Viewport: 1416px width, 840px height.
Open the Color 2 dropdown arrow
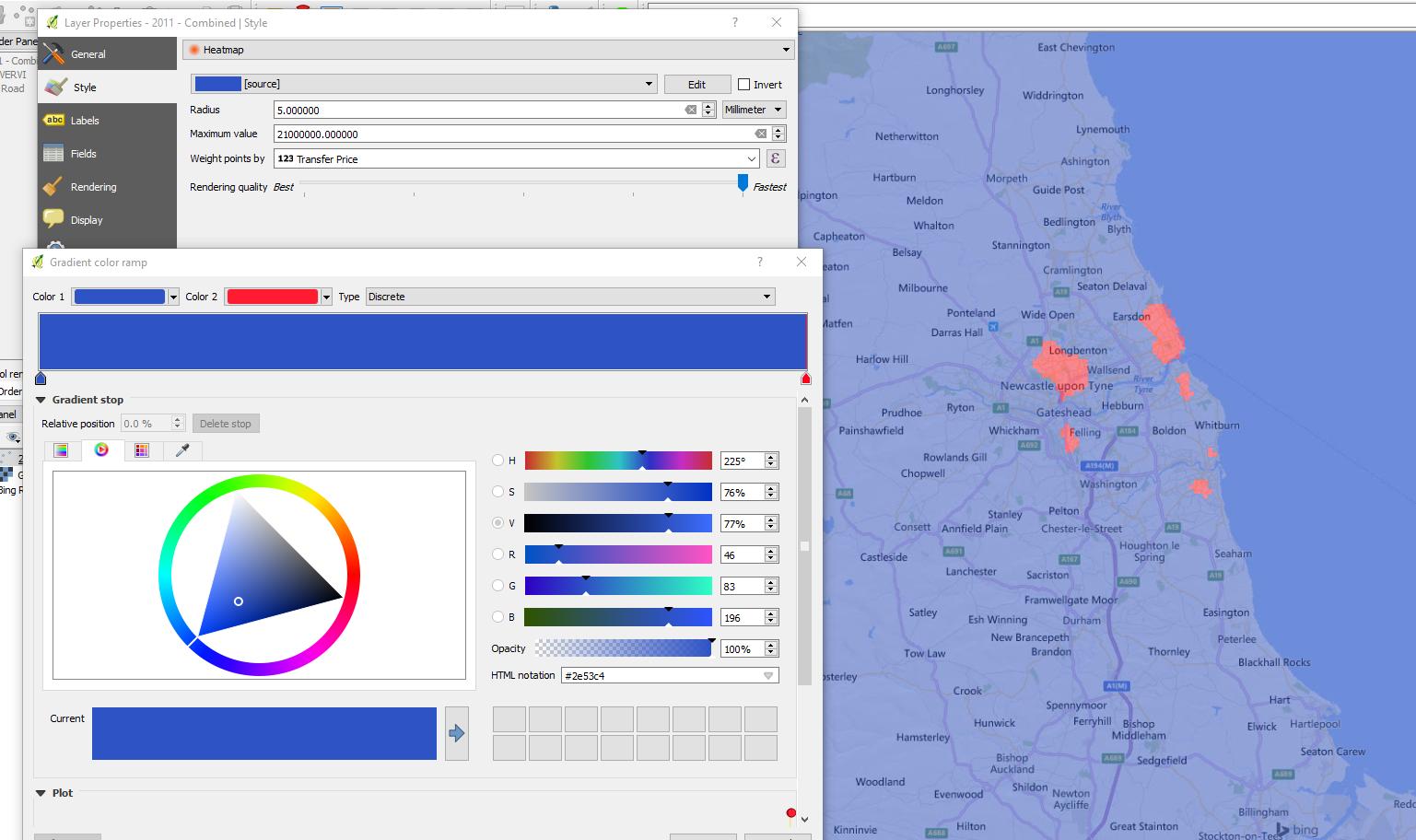326,297
